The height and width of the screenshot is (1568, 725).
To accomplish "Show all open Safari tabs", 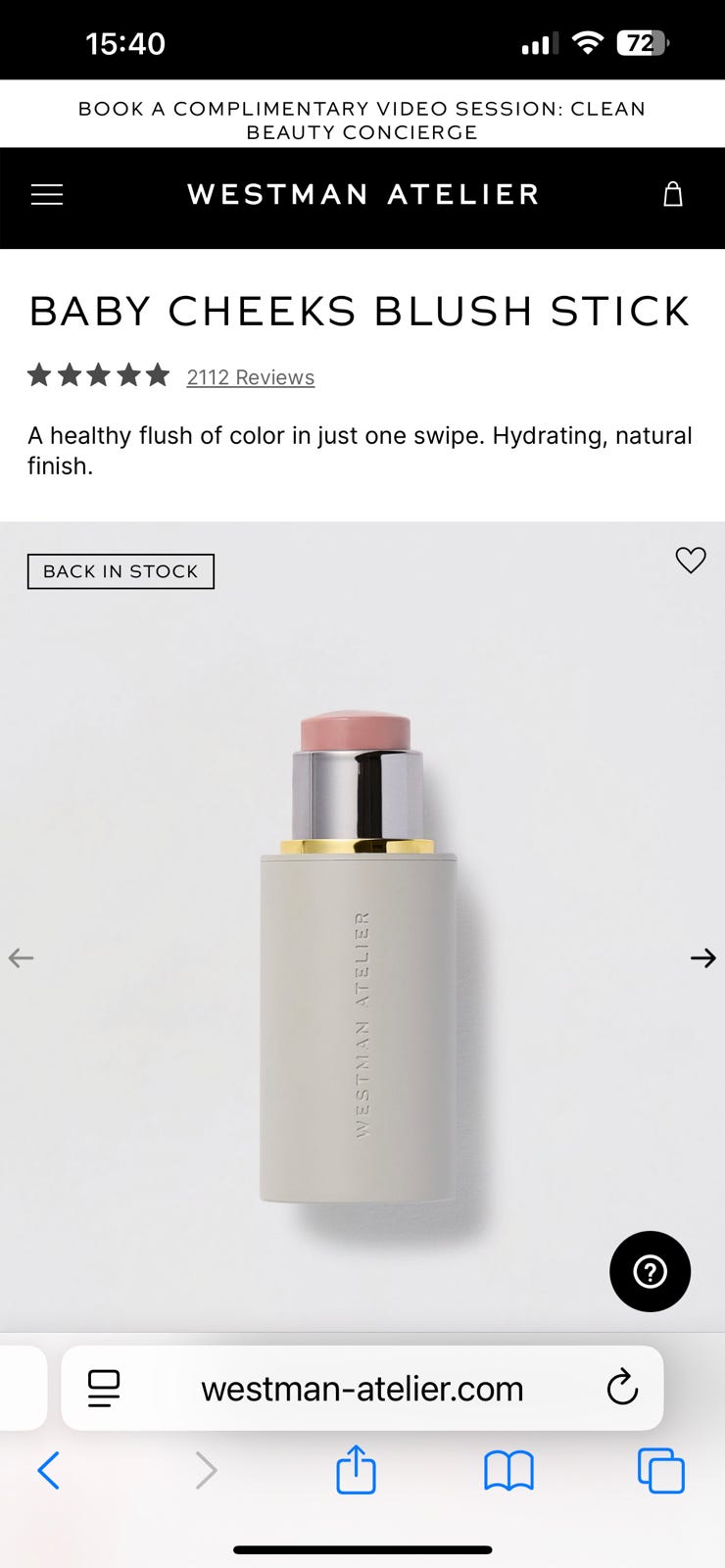I will [661, 1470].
